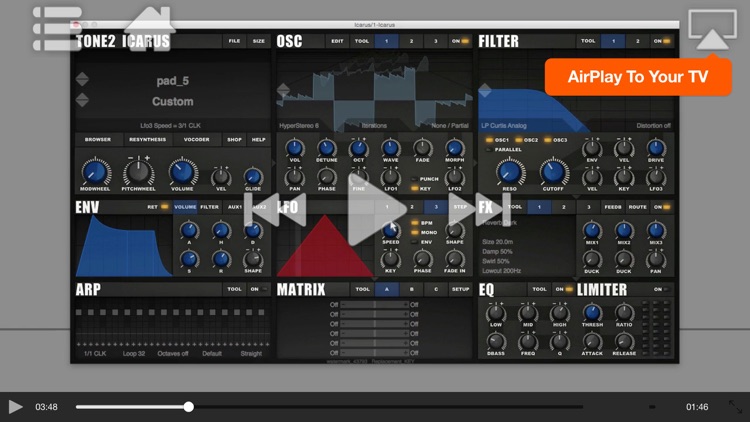Open the FX FEEDB menu
The width and height of the screenshot is (750, 422).
(x=613, y=207)
